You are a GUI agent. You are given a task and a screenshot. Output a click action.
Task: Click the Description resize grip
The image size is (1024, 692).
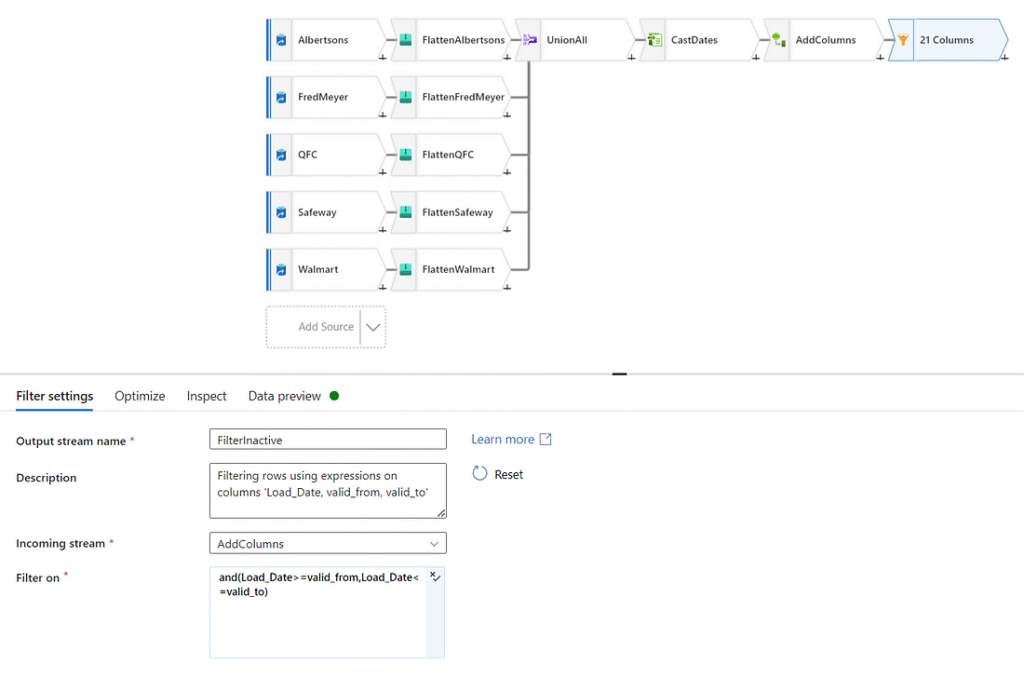441,513
